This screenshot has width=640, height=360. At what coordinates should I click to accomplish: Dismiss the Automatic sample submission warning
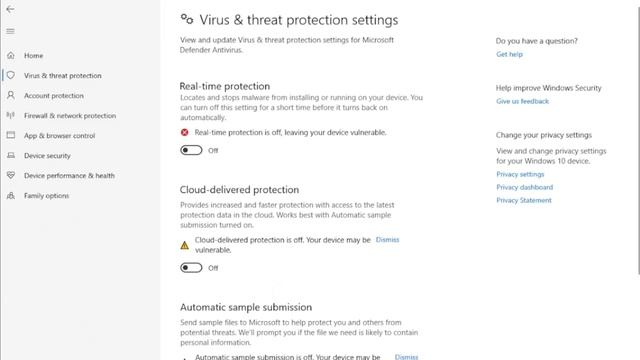407,357
